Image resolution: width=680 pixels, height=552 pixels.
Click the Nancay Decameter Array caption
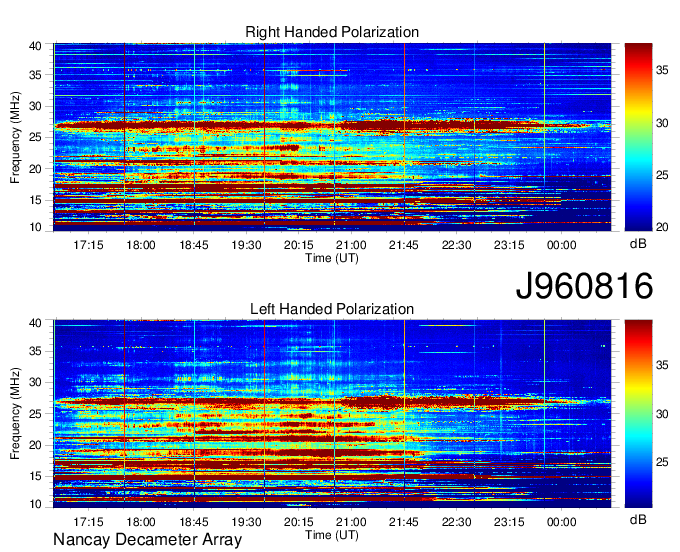click(x=147, y=540)
